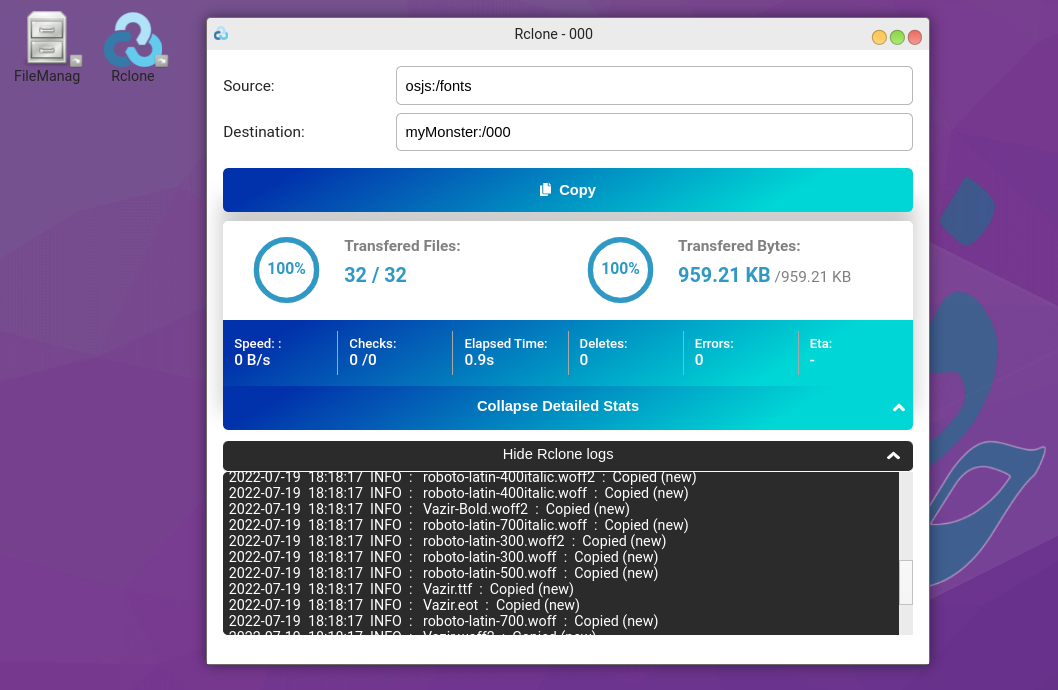
Task: Click the Collapse Detailed Stats label
Action: pyautogui.click(x=557, y=406)
